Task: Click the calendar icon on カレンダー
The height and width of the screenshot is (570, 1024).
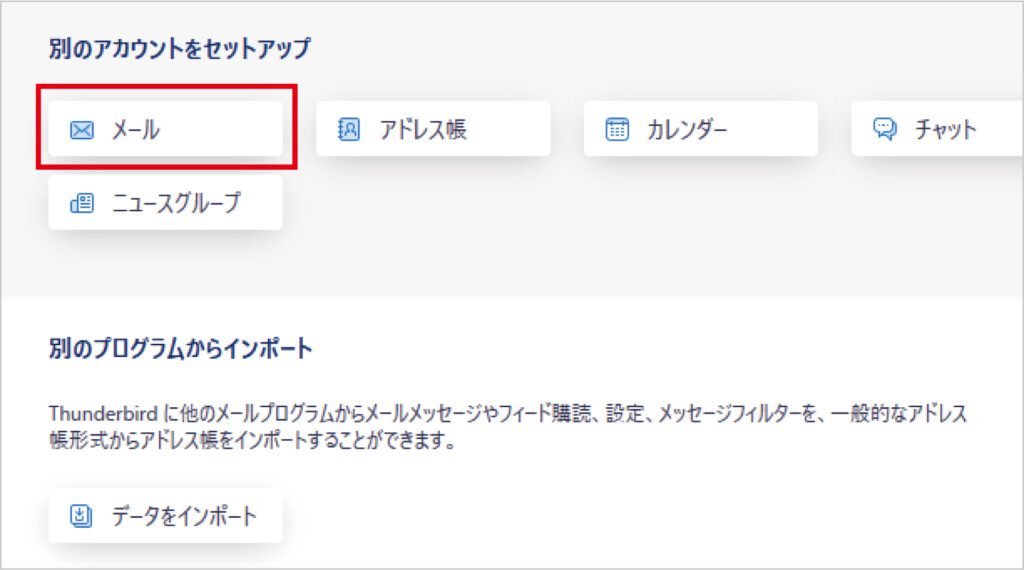Action: coord(617,129)
